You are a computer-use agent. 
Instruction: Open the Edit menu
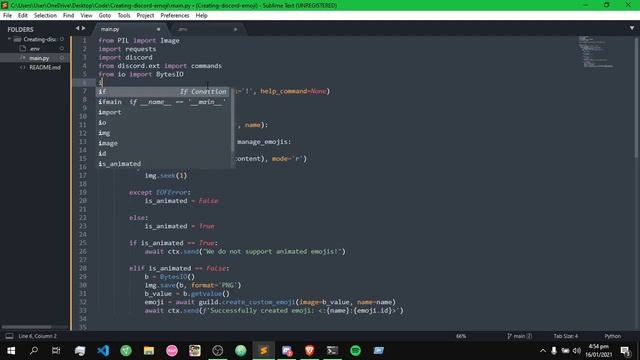pyautogui.click(x=23, y=16)
